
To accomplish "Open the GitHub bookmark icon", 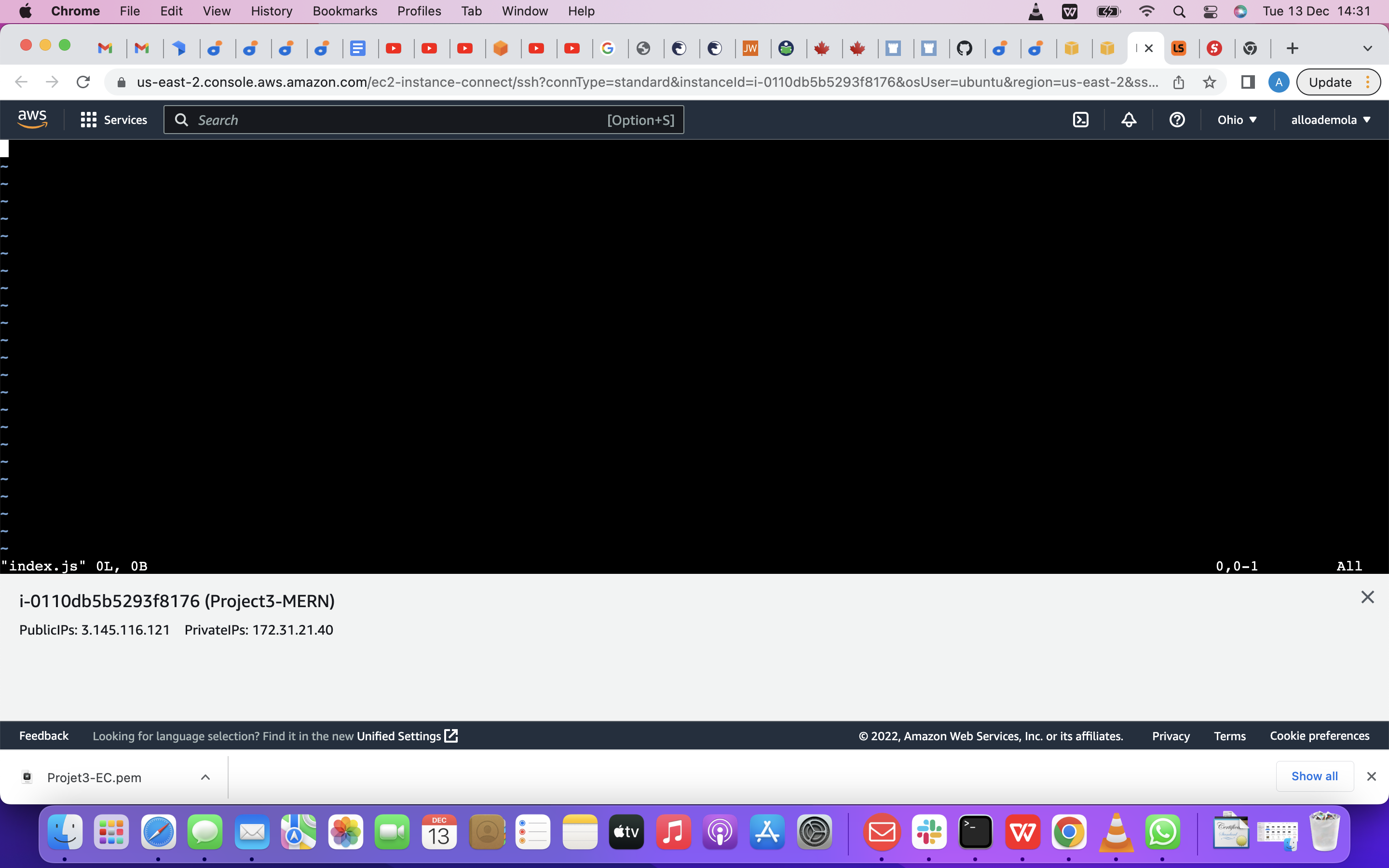I will (x=965, y=48).
